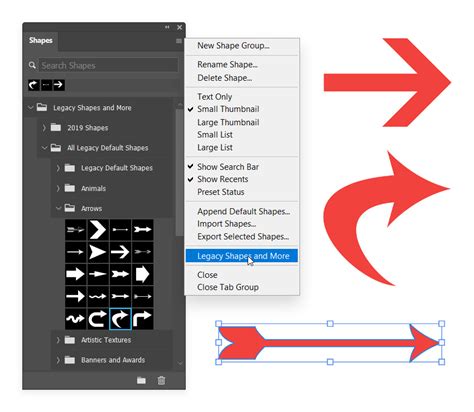Select the thick block arrow thumbnail
This screenshot has height=412, width=474.
(x=76, y=274)
